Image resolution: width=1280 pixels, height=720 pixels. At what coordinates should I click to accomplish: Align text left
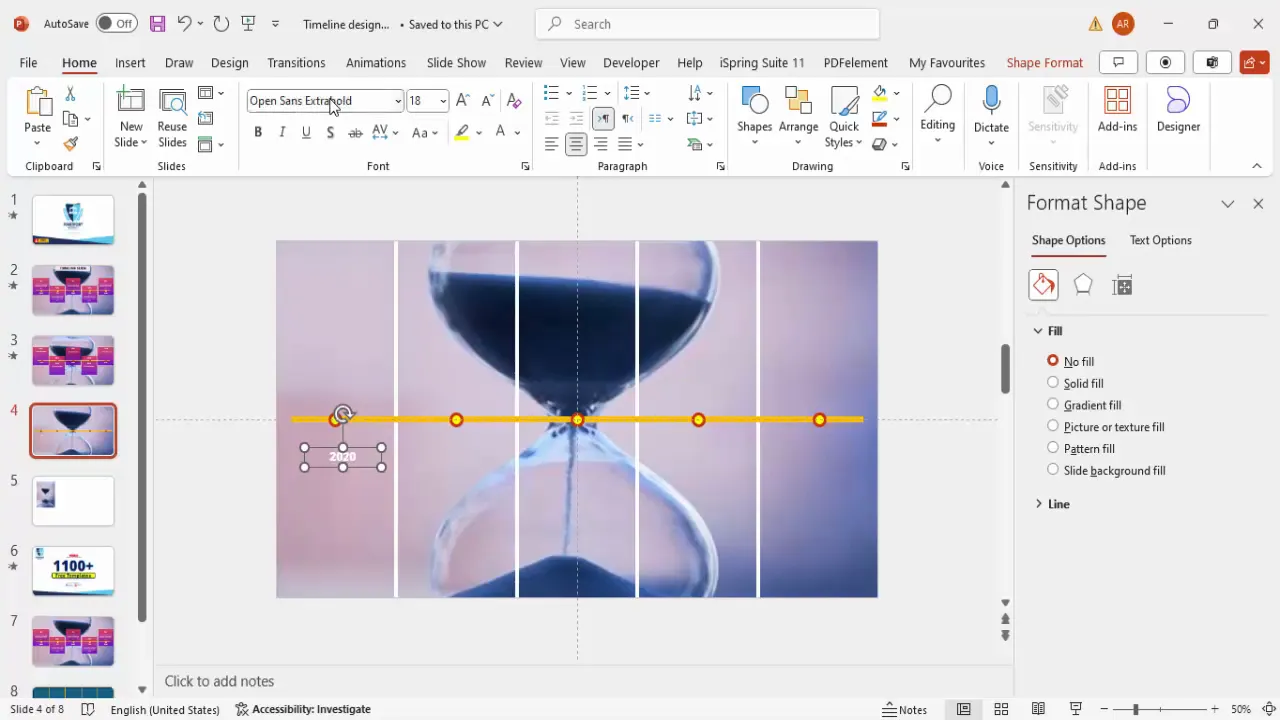click(551, 144)
